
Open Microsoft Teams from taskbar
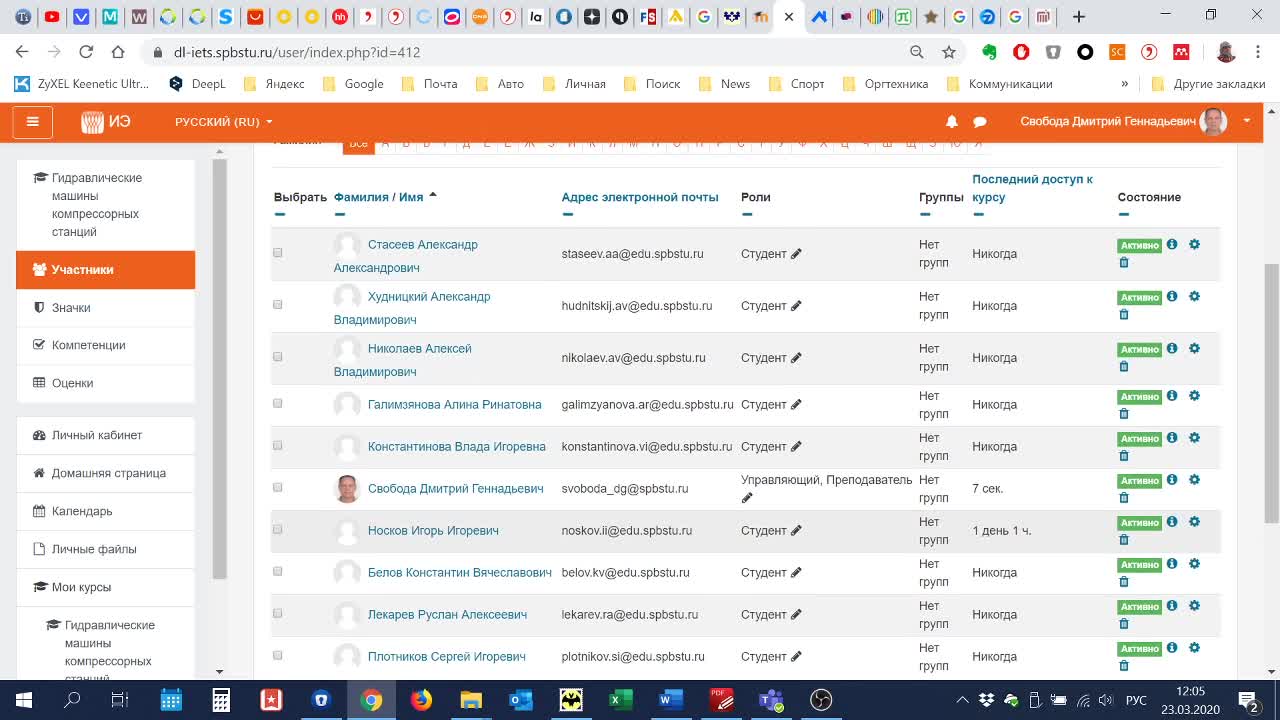pyautogui.click(x=770, y=700)
